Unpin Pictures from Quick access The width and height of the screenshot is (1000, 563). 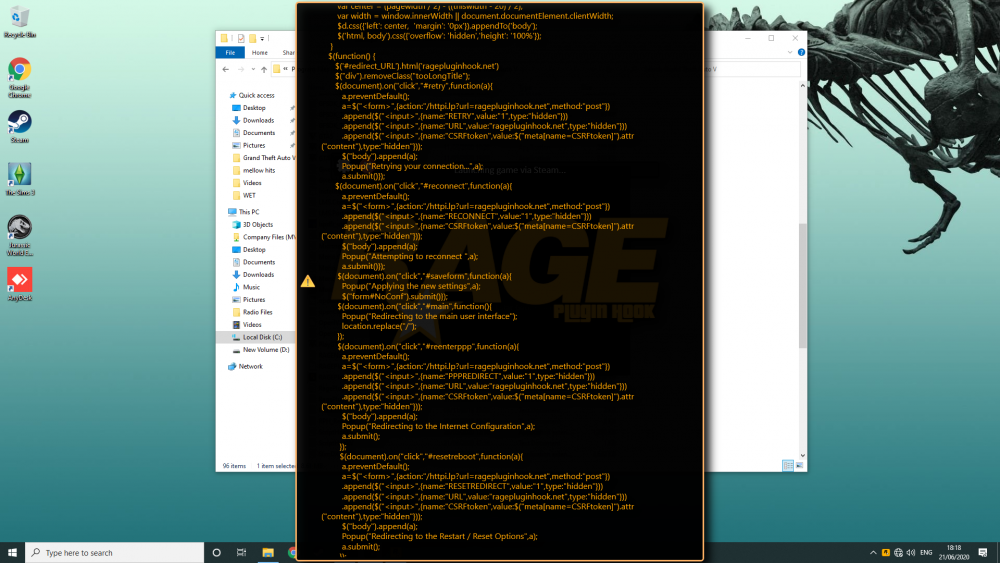292,145
